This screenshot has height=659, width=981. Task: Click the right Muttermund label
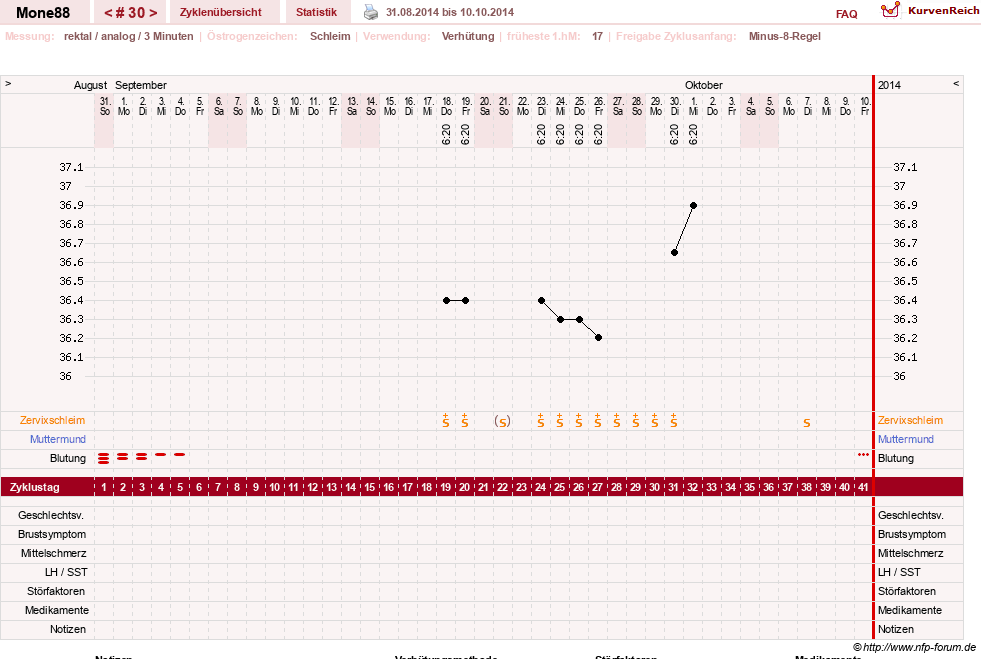tap(905, 439)
